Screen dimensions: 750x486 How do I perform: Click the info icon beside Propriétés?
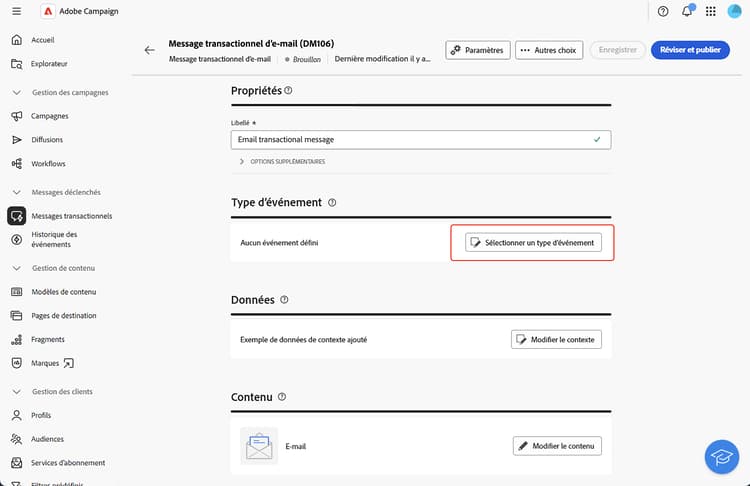pos(288,90)
